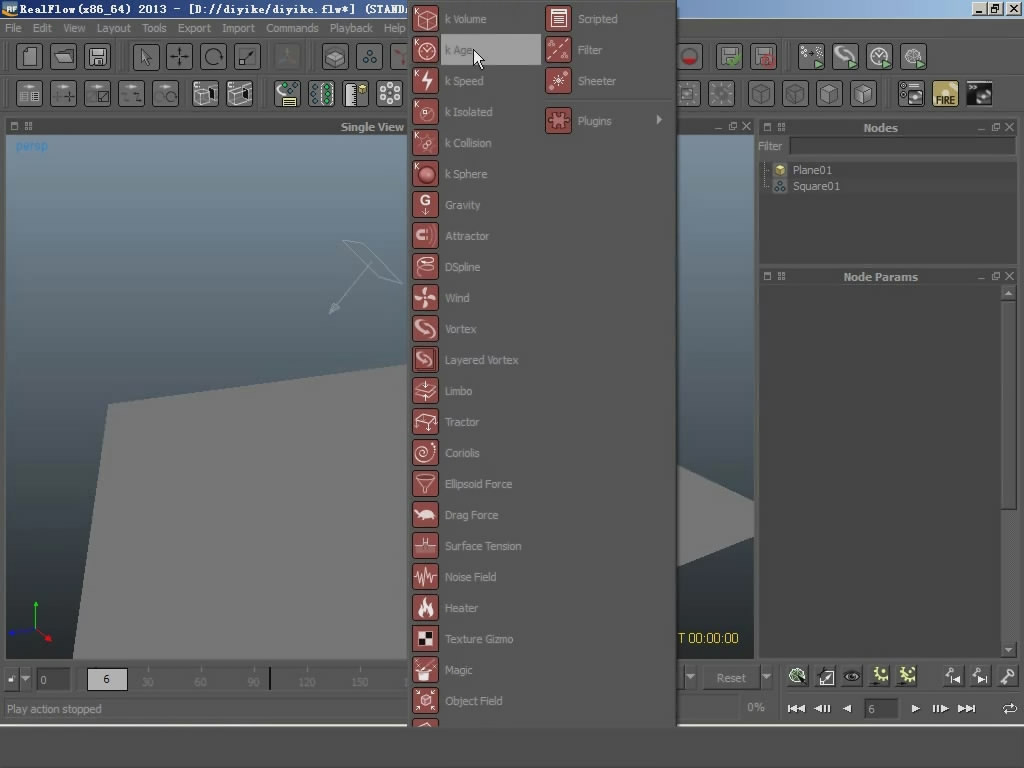Choose Scripted from the daemon list
This screenshot has height=768, width=1024.
click(x=608, y=19)
